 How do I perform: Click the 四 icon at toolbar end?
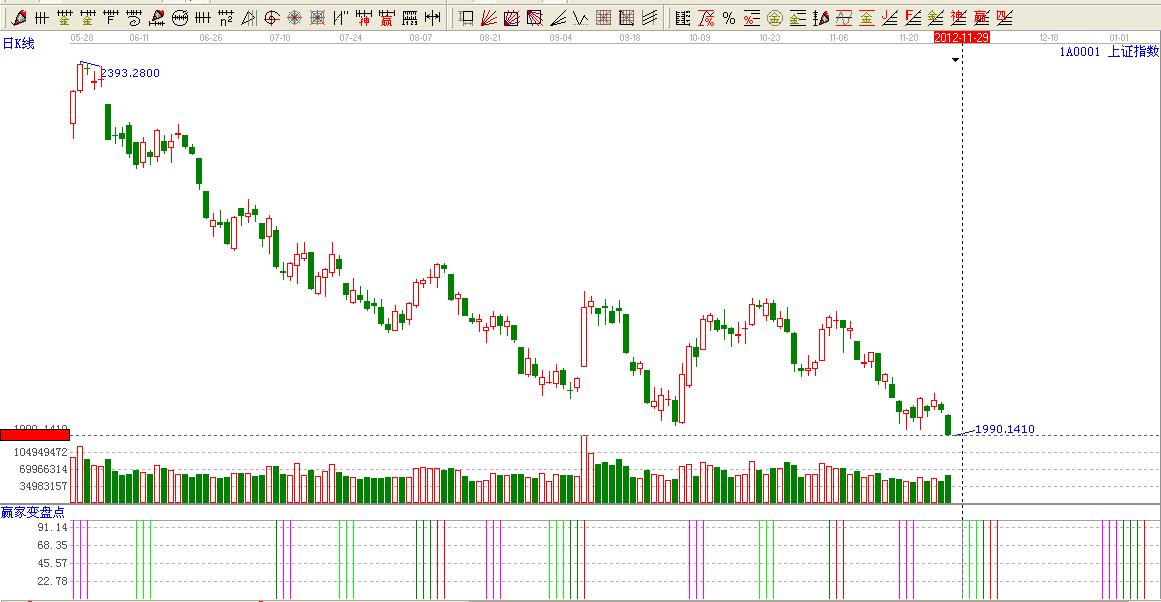(1004, 17)
